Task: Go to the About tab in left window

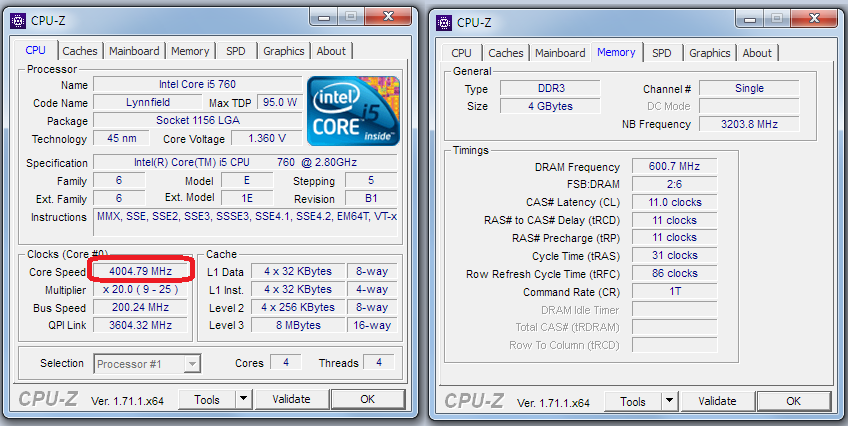Action: click(331, 51)
